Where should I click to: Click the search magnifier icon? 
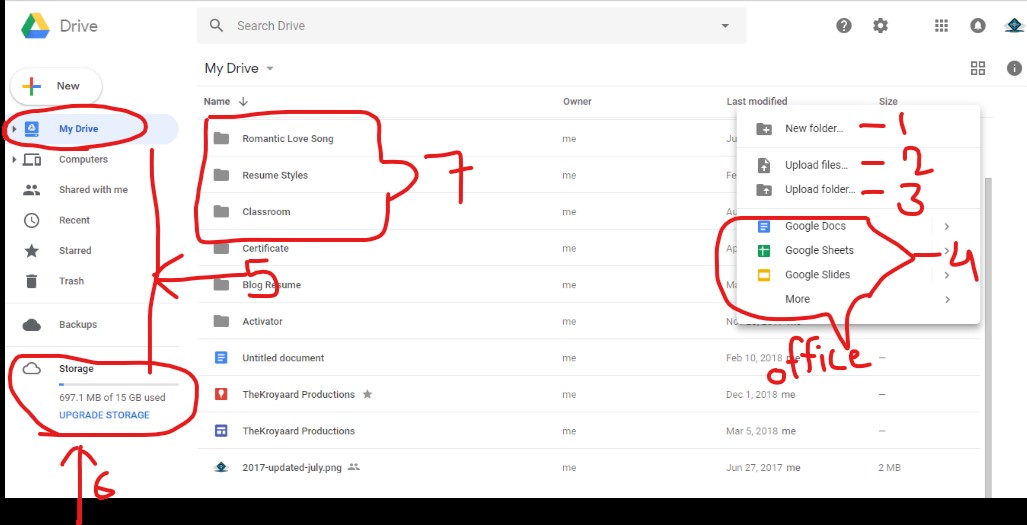pyautogui.click(x=216, y=26)
